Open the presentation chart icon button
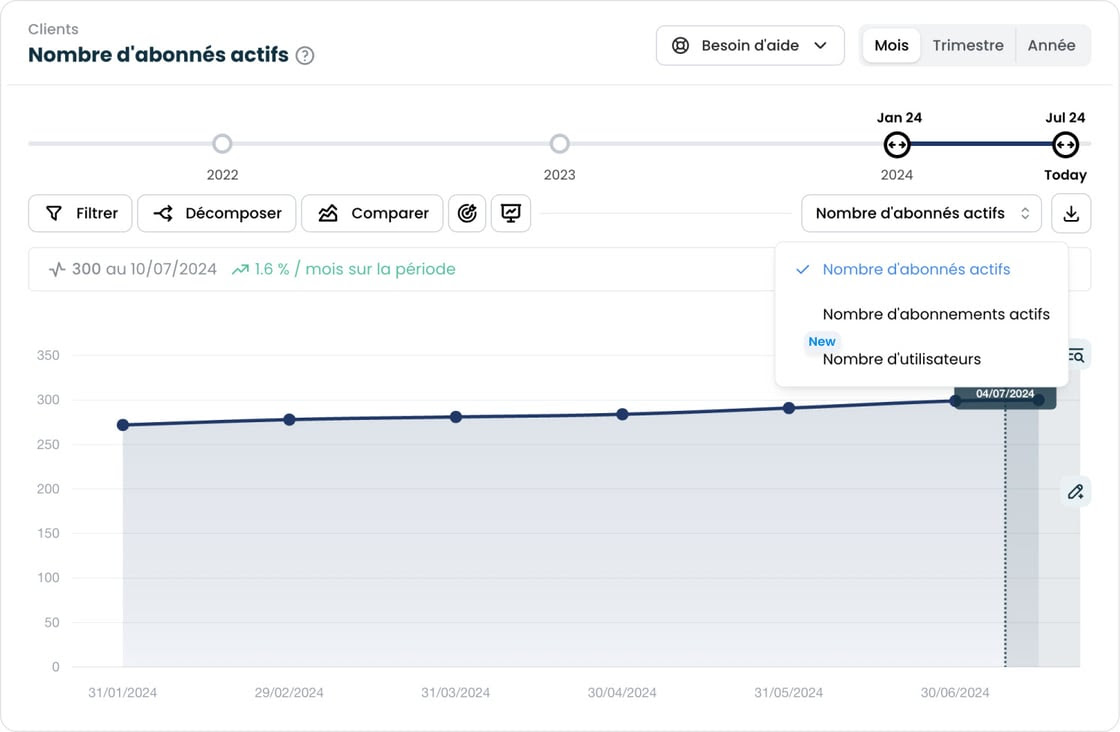The width and height of the screenshot is (1120, 732). (x=511, y=213)
